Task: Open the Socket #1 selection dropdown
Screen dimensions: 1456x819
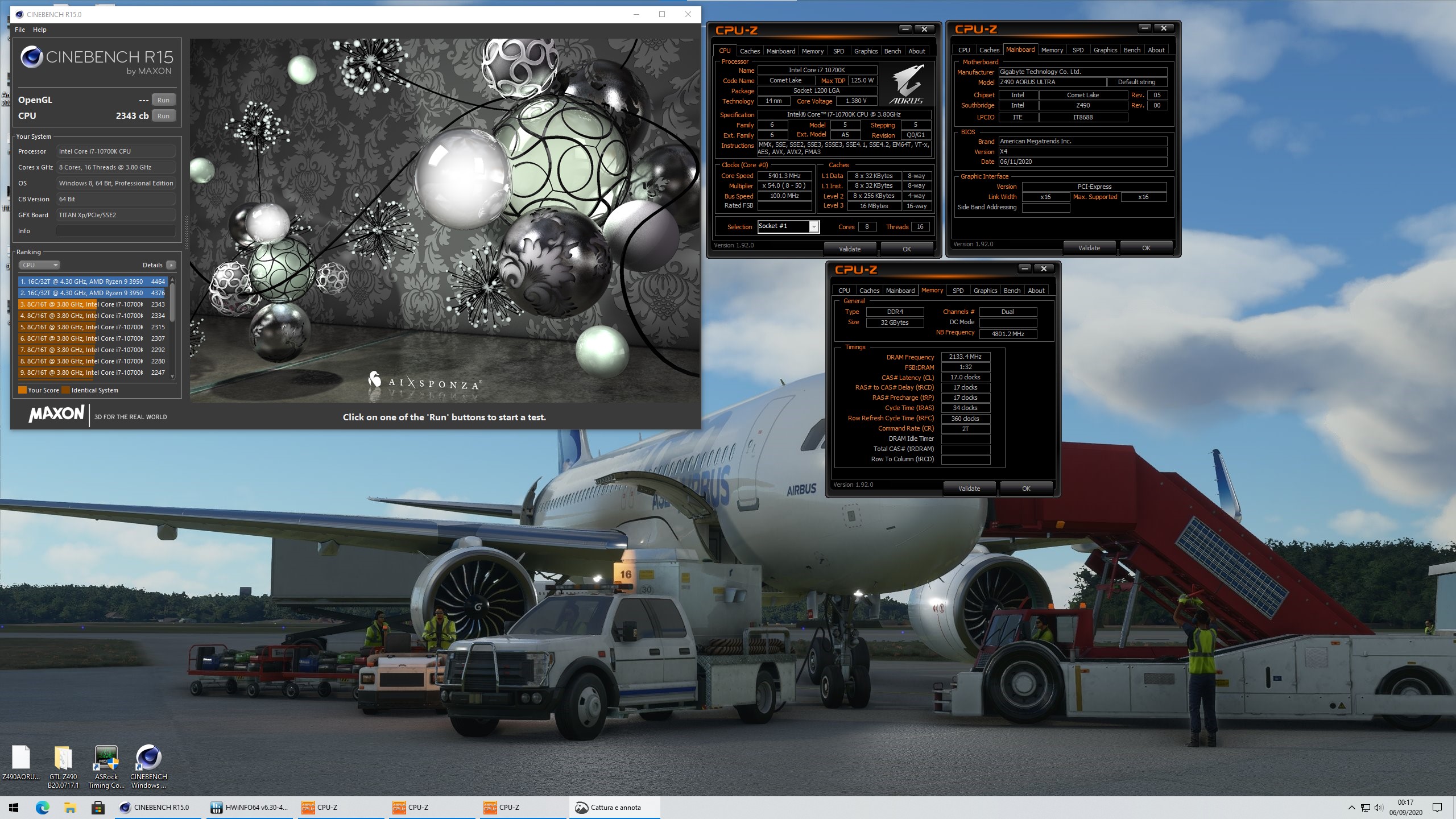Action: [814, 226]
